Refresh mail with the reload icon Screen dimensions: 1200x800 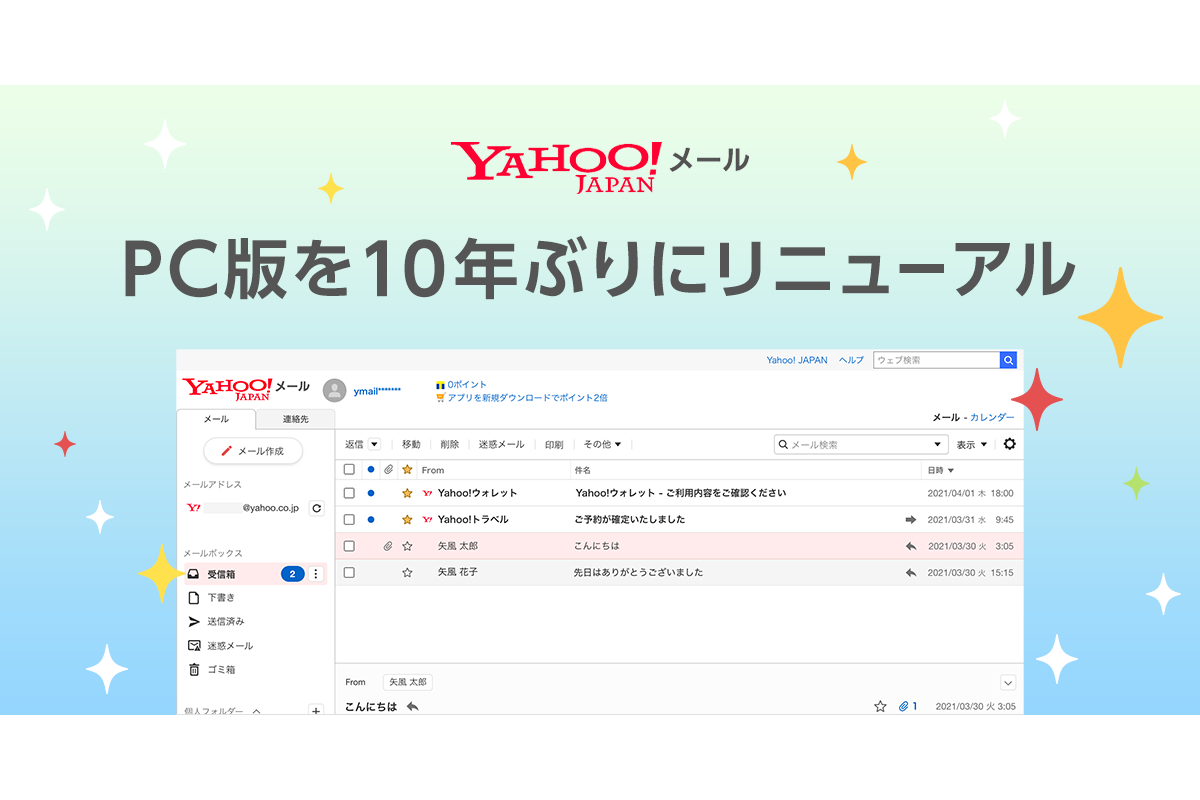coord(317,508)
